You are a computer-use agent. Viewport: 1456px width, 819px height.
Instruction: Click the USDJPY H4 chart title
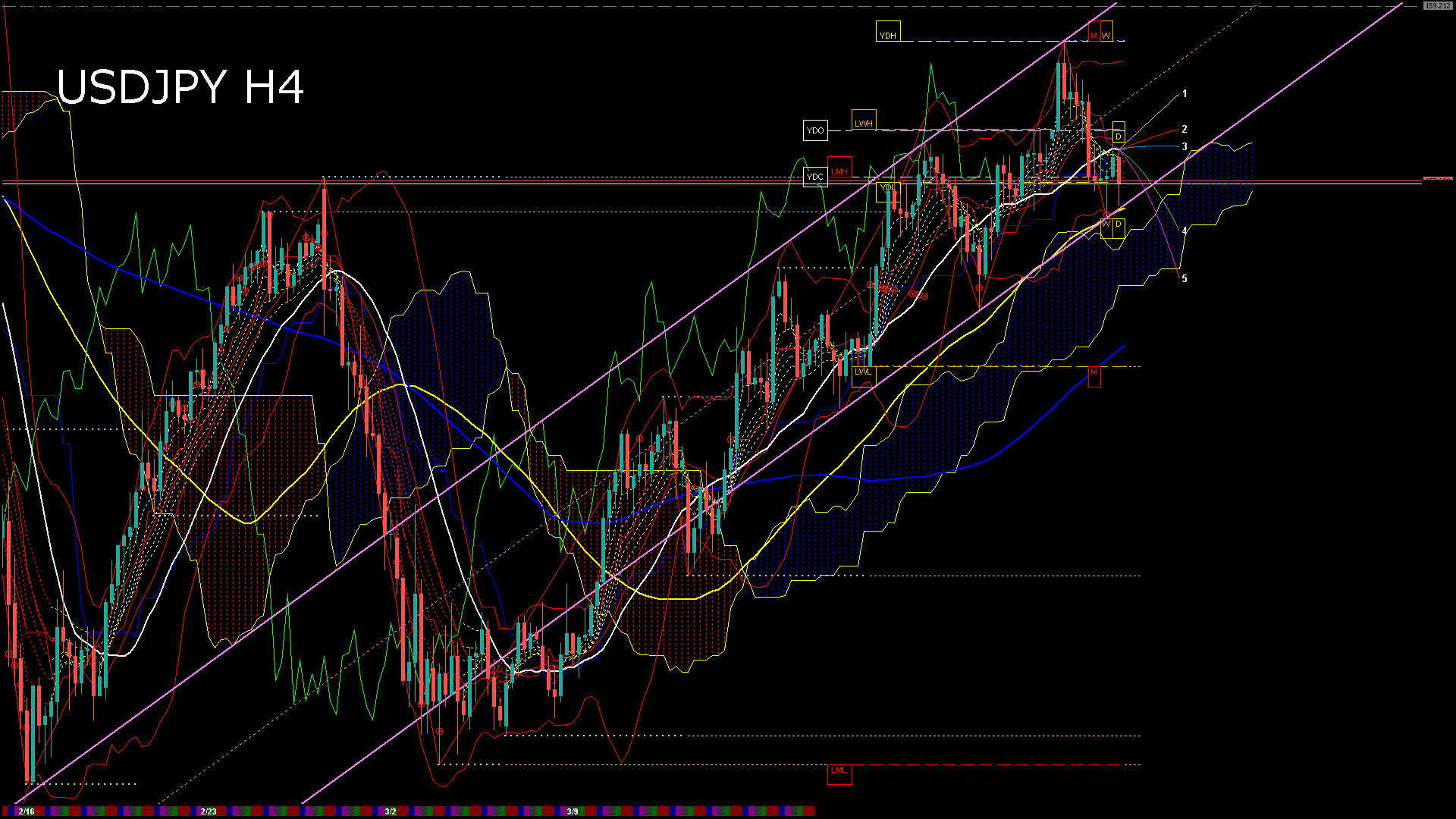[180, 87]
